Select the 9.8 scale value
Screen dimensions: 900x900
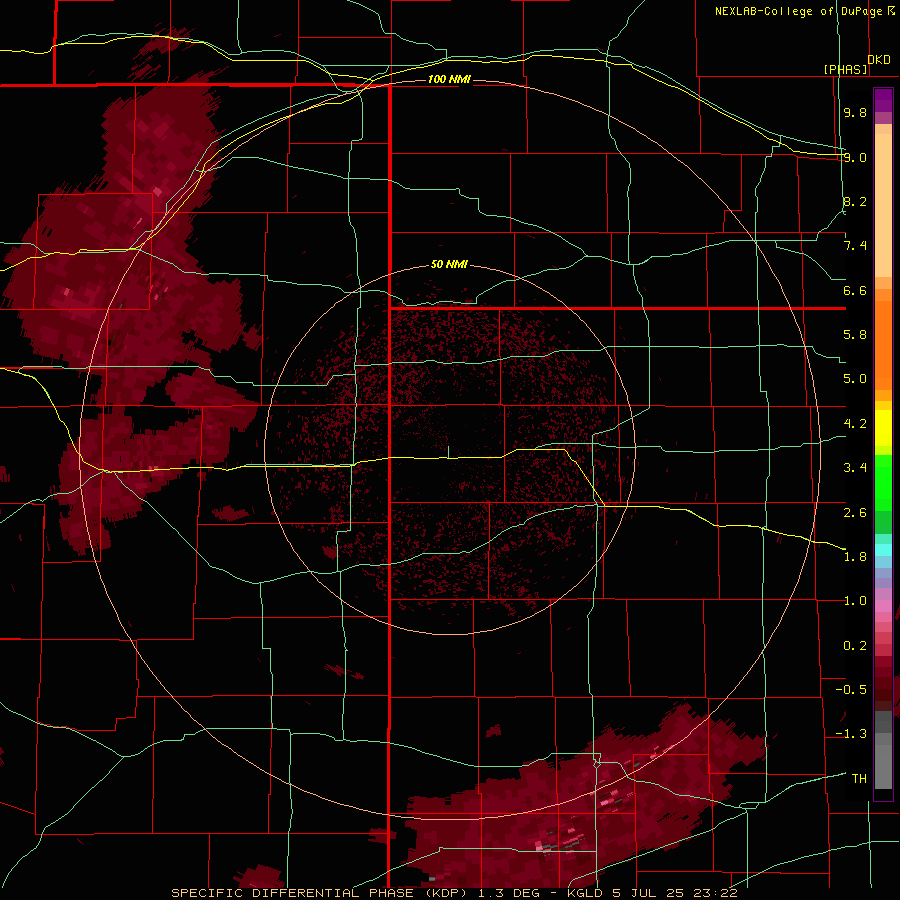(x=855, y=112)
